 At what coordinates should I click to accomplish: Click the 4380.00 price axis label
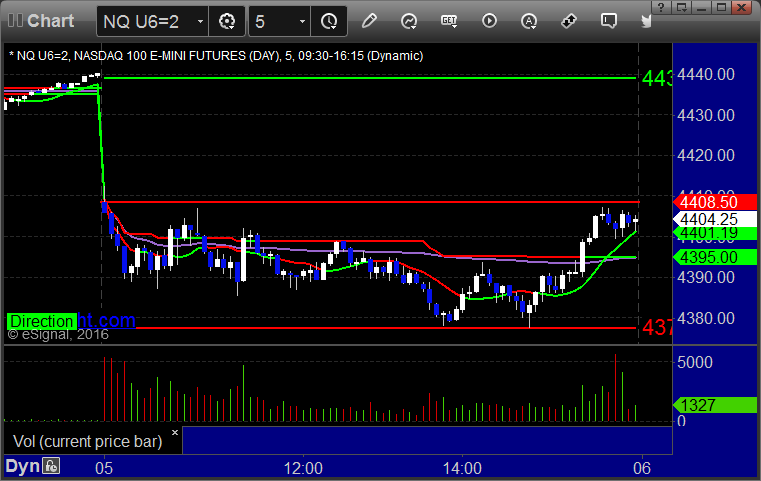[x=706, y=318]
